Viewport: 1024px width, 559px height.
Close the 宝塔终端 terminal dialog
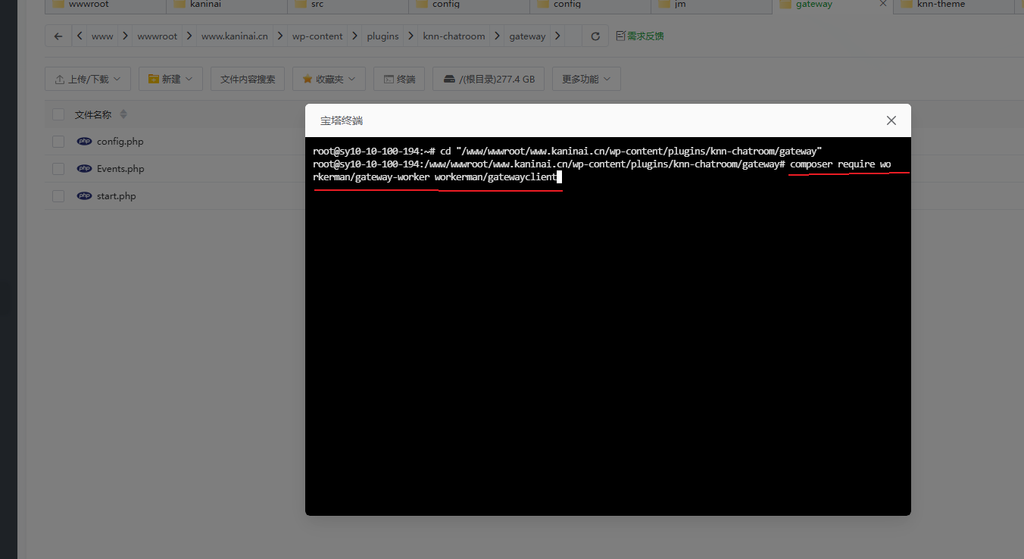(891, 121)
